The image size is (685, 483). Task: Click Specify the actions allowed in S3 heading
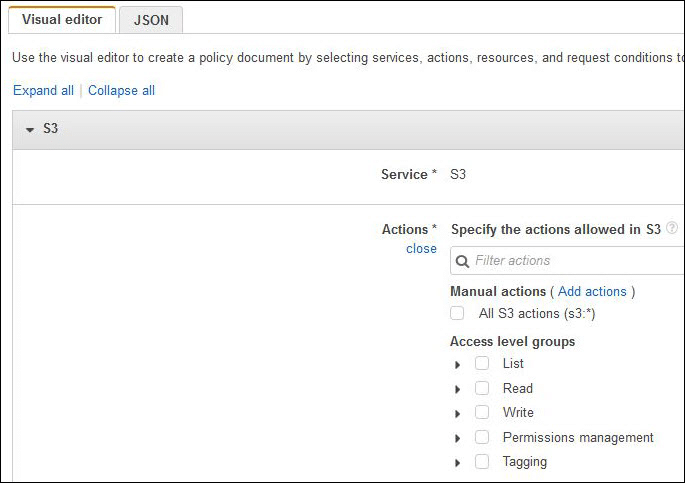click(556, 230)
